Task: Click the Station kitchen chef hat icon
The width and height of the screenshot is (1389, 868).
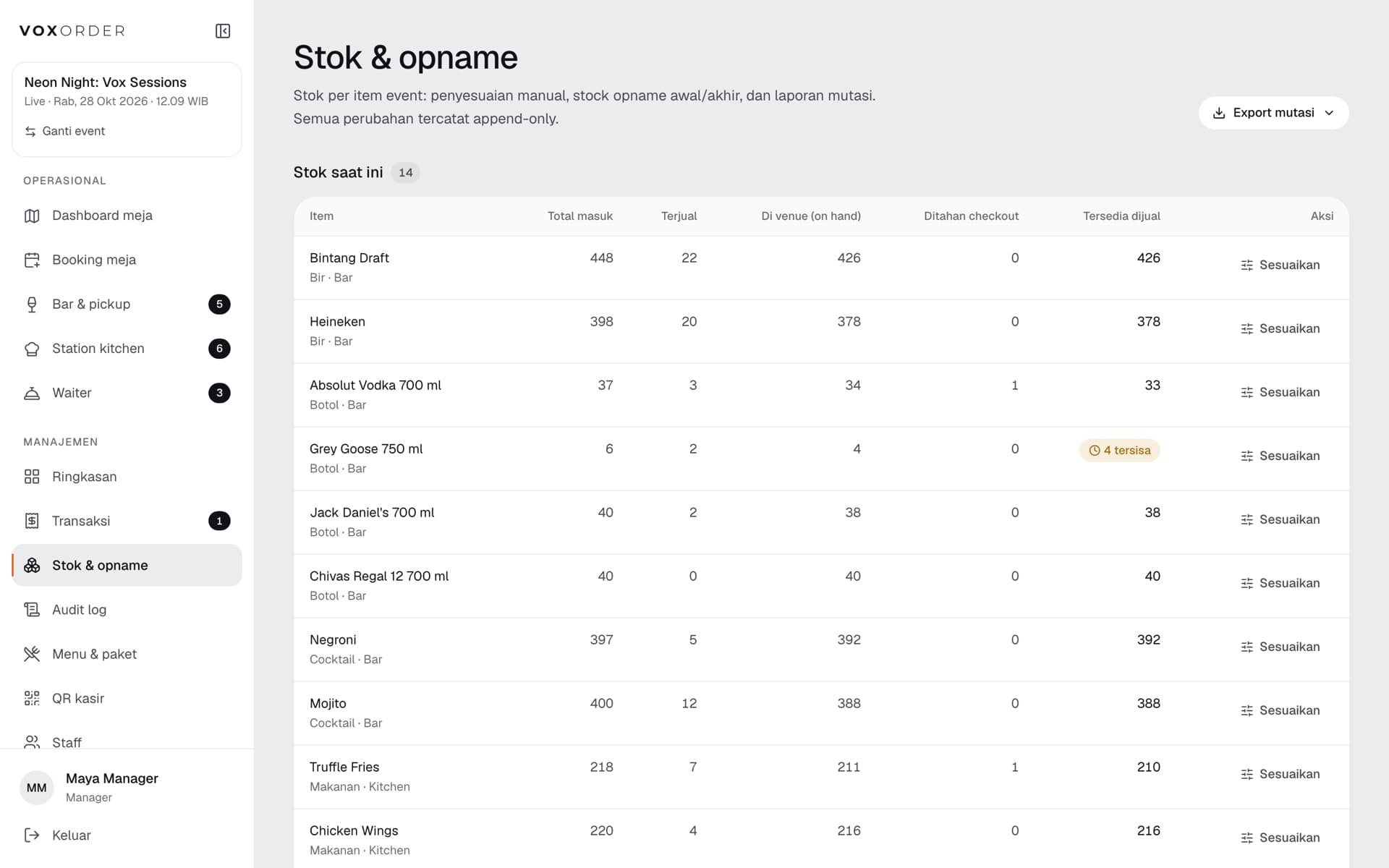Action: [x=32, y=349]
